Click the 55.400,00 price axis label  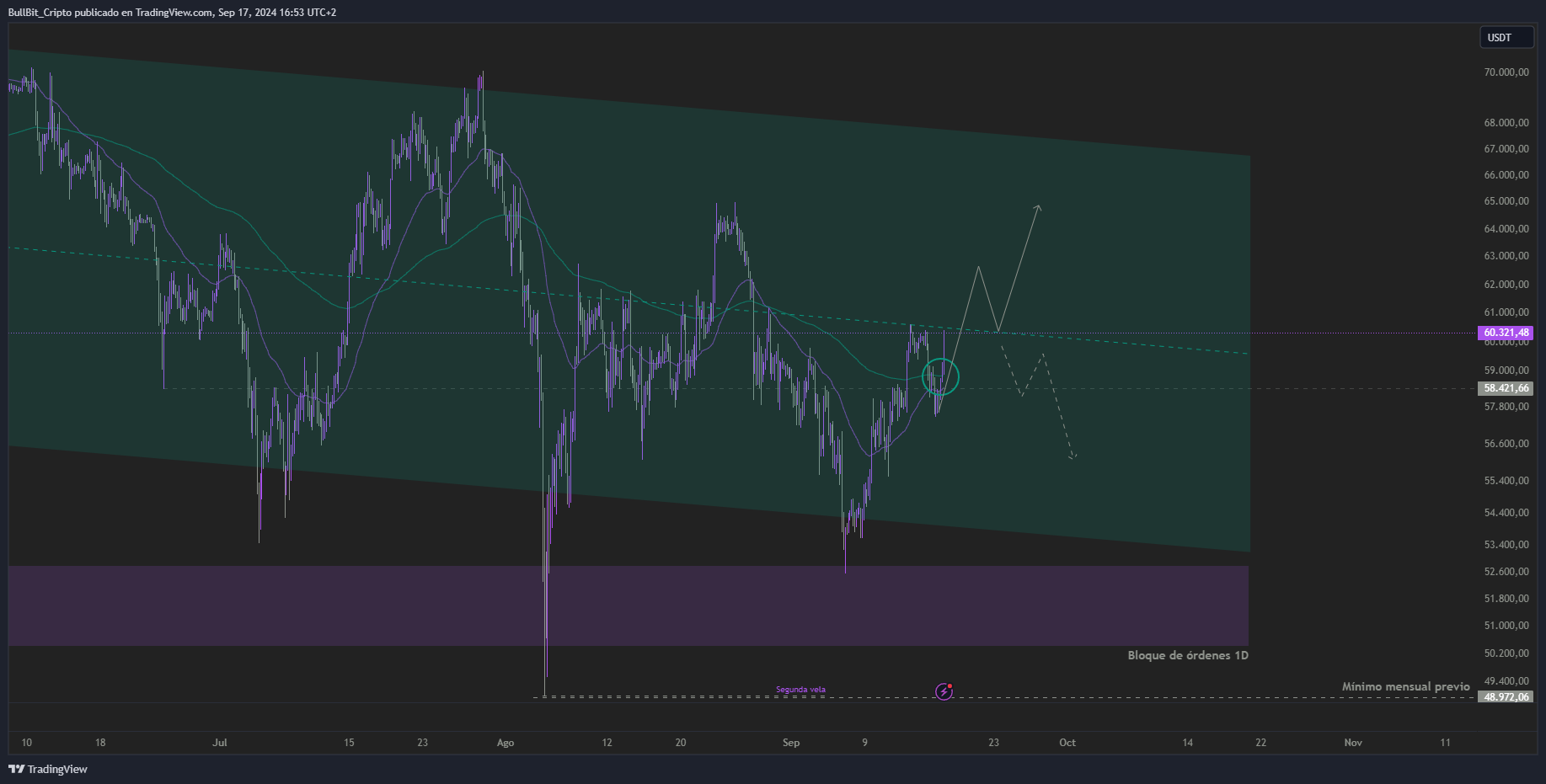[x=1506, y=481]
